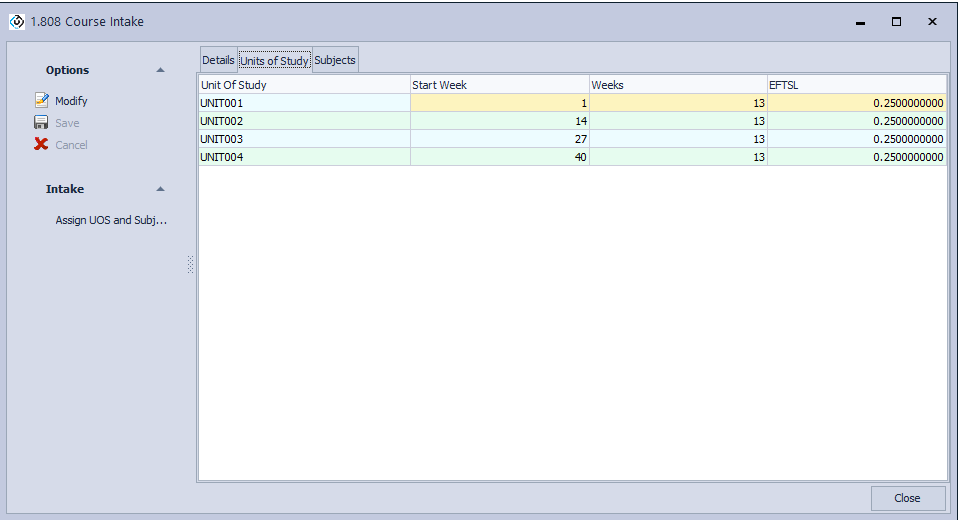Switch to the Details tab
The image size is (960, 520).
tap(218, 60)
